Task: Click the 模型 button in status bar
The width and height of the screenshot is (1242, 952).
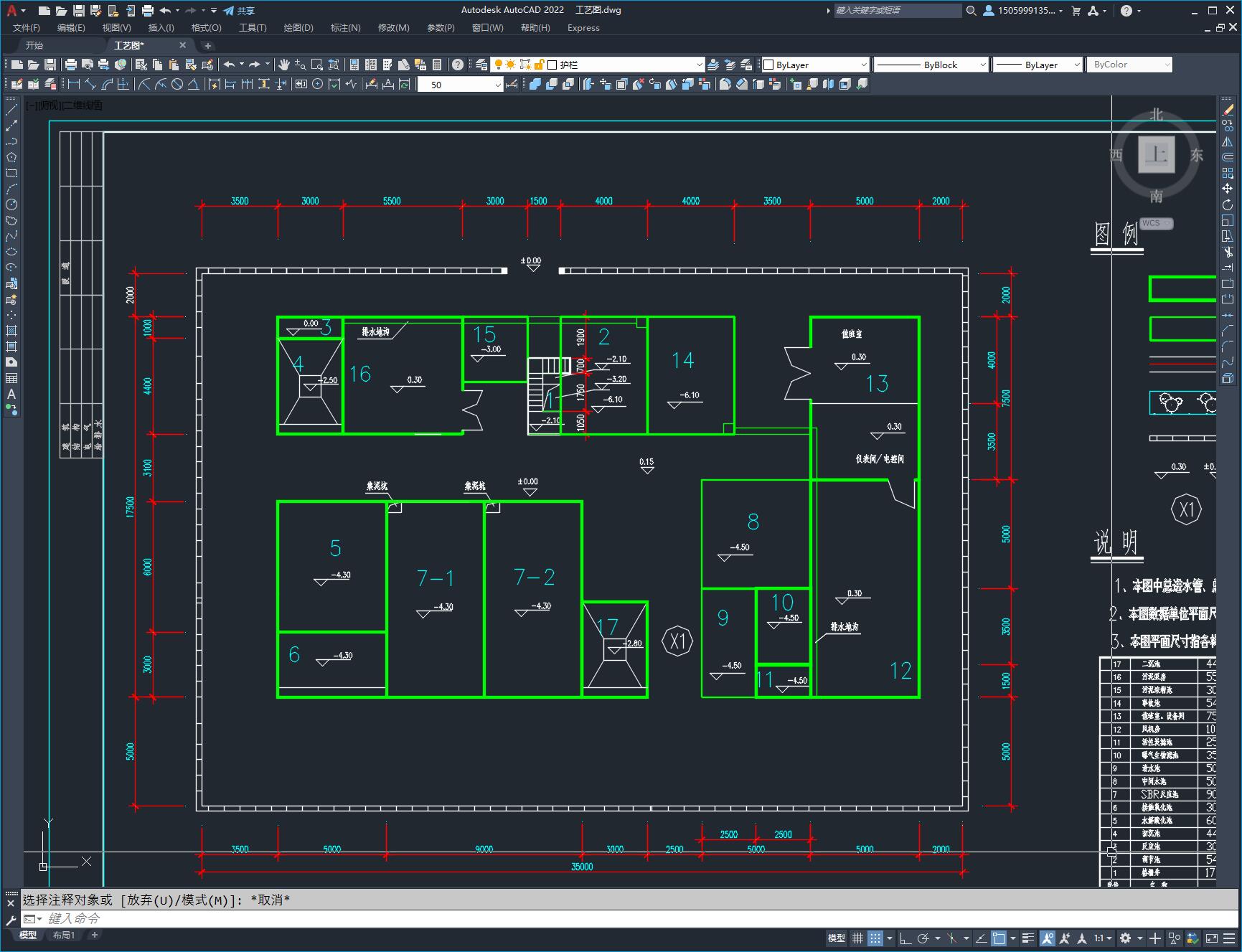Action: pos(837,938)
